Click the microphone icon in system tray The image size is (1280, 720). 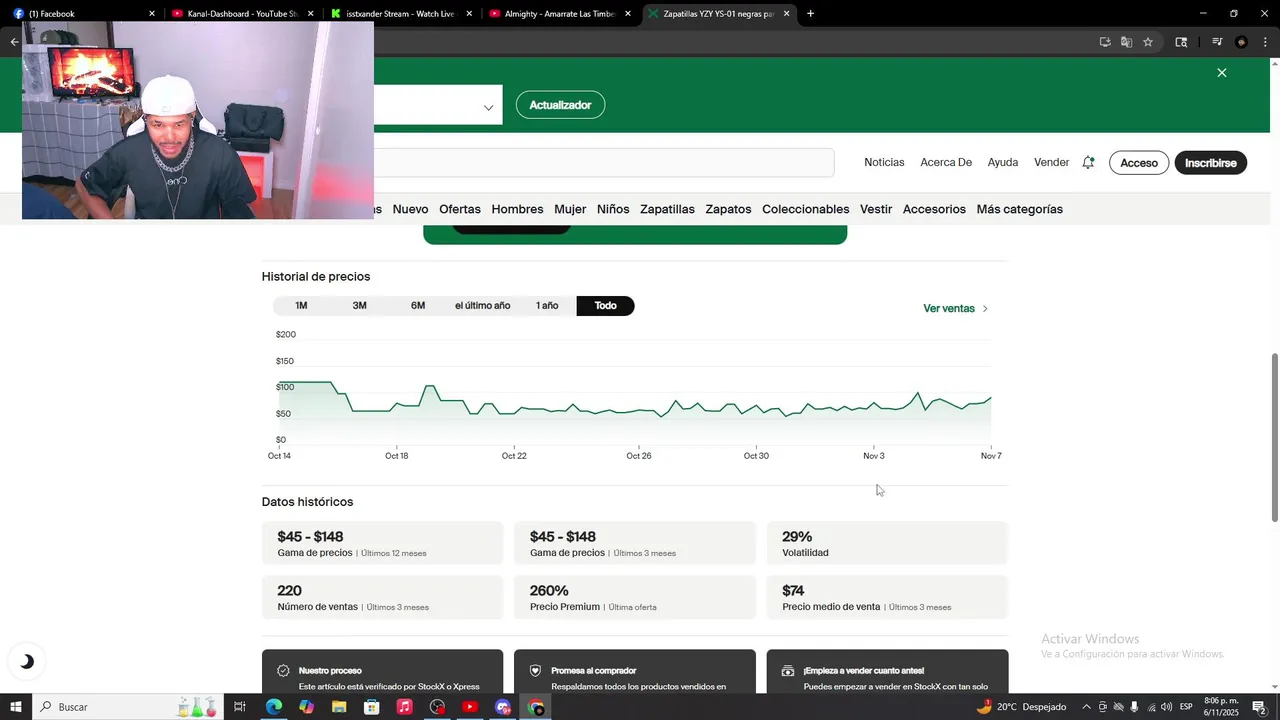[x=1134, y=707]
